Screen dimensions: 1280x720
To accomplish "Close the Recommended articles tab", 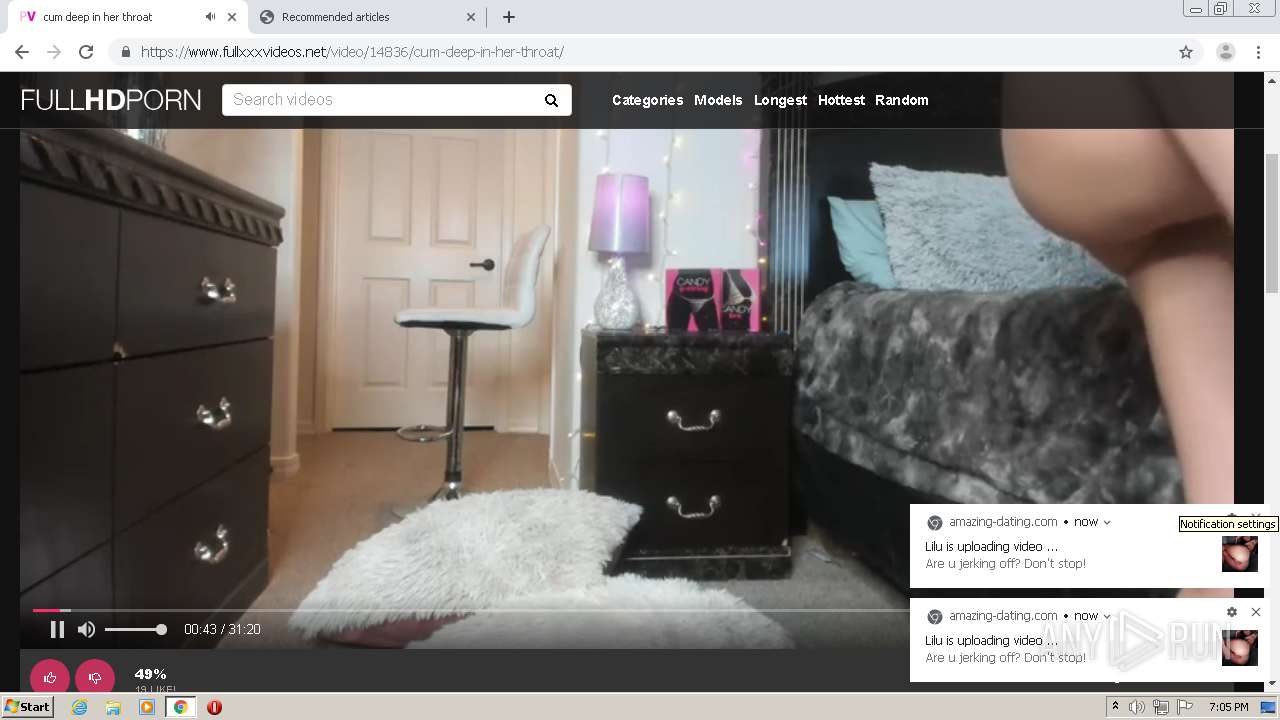I will [x=472, y=17].
